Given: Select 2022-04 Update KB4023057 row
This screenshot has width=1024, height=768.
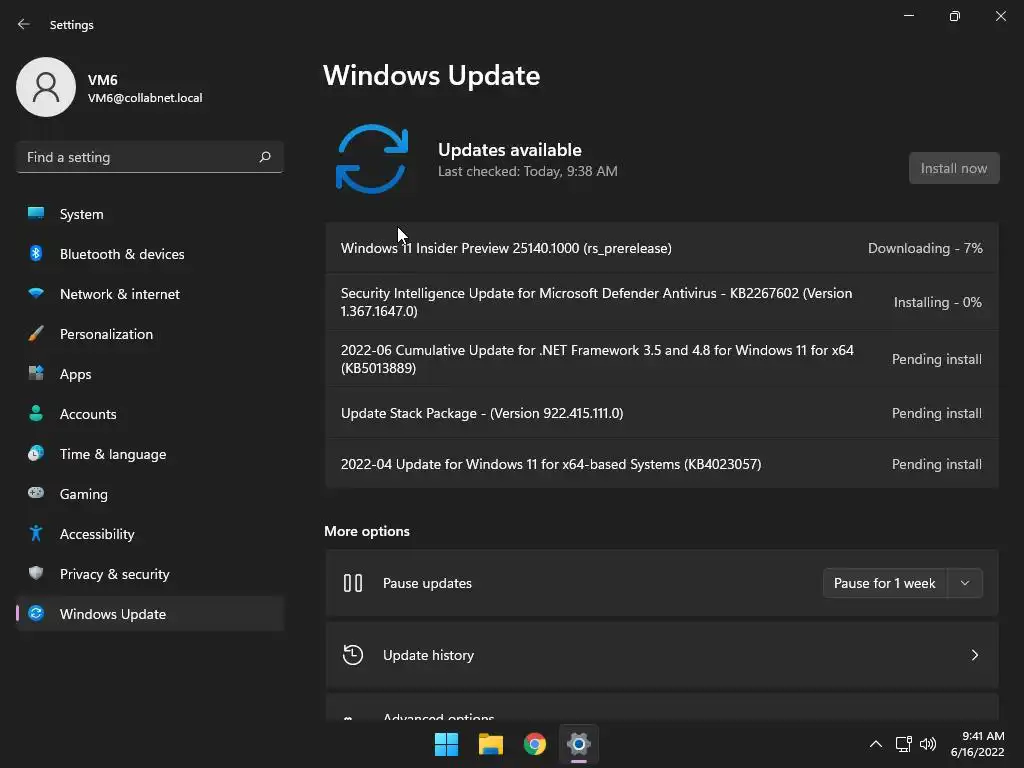Looking at the screenshot, I should click(x=662, y=464).
